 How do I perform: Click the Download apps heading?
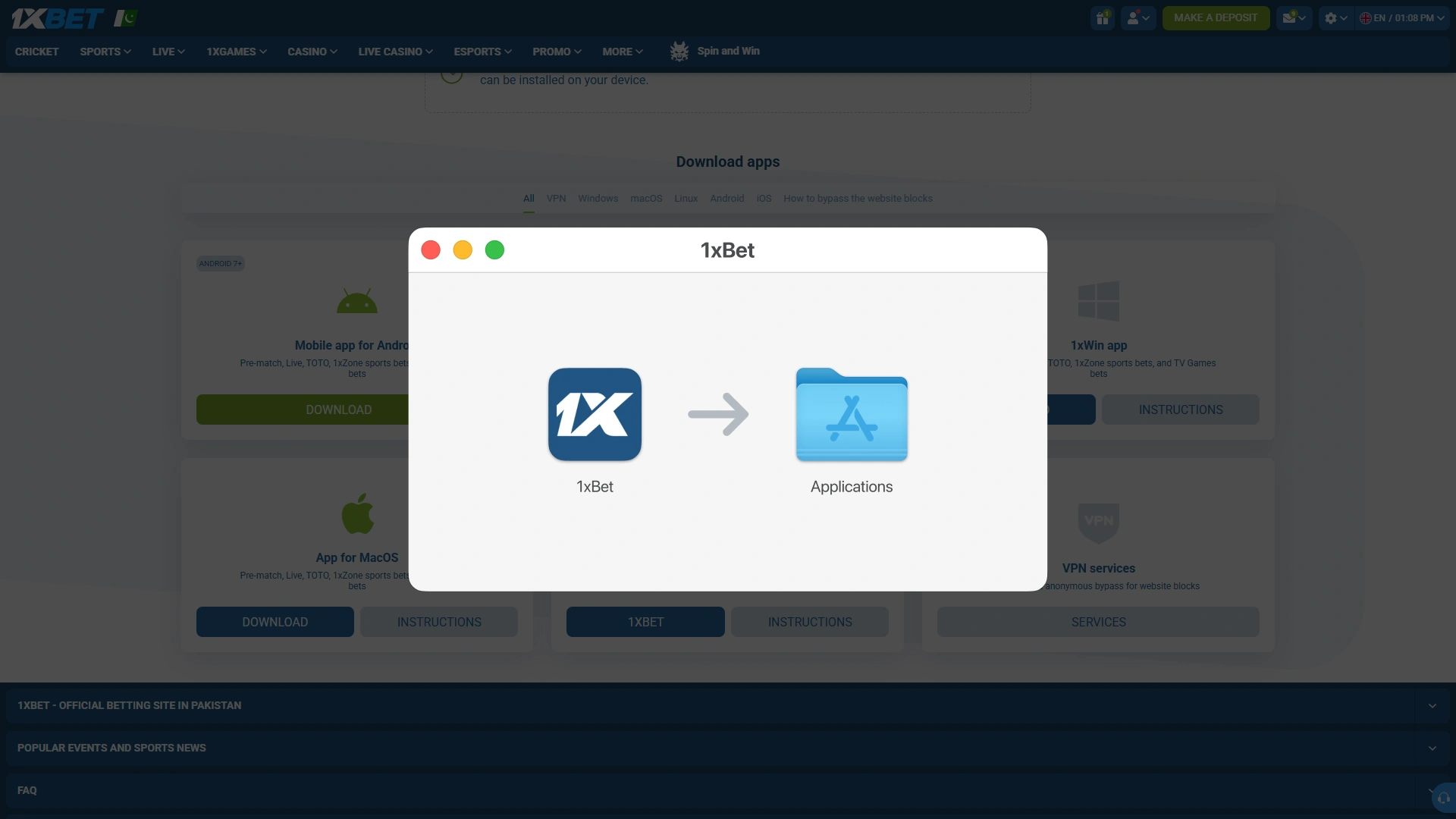point(728,162)
